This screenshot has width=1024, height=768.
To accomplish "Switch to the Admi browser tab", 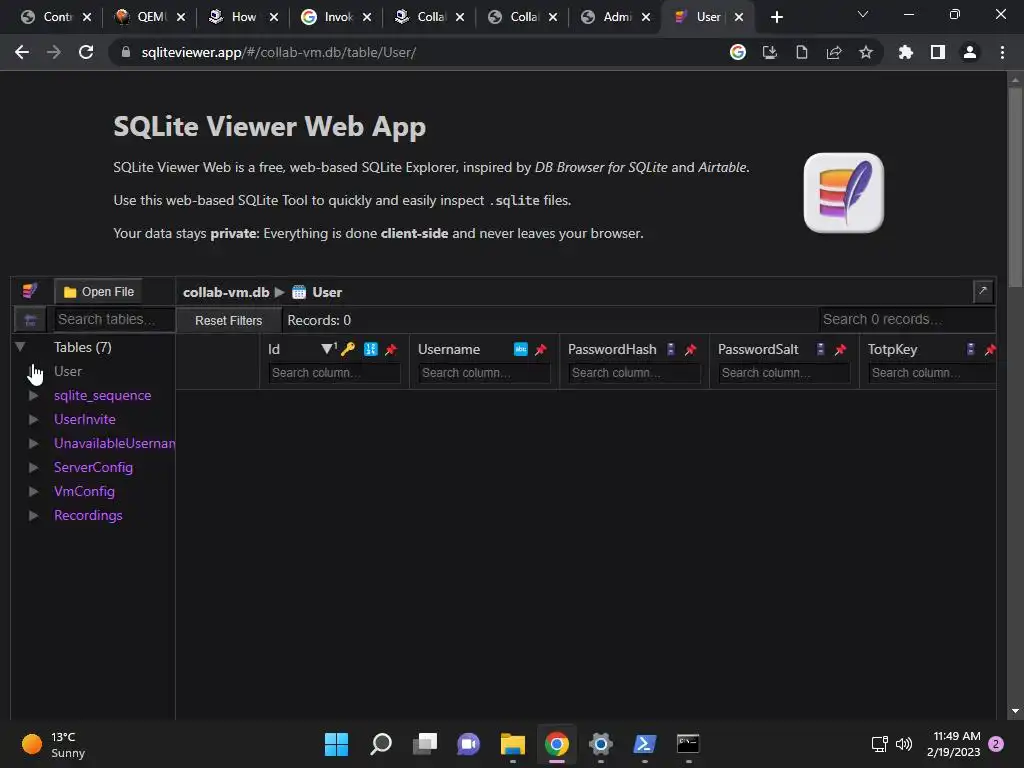I will point(614,17).
